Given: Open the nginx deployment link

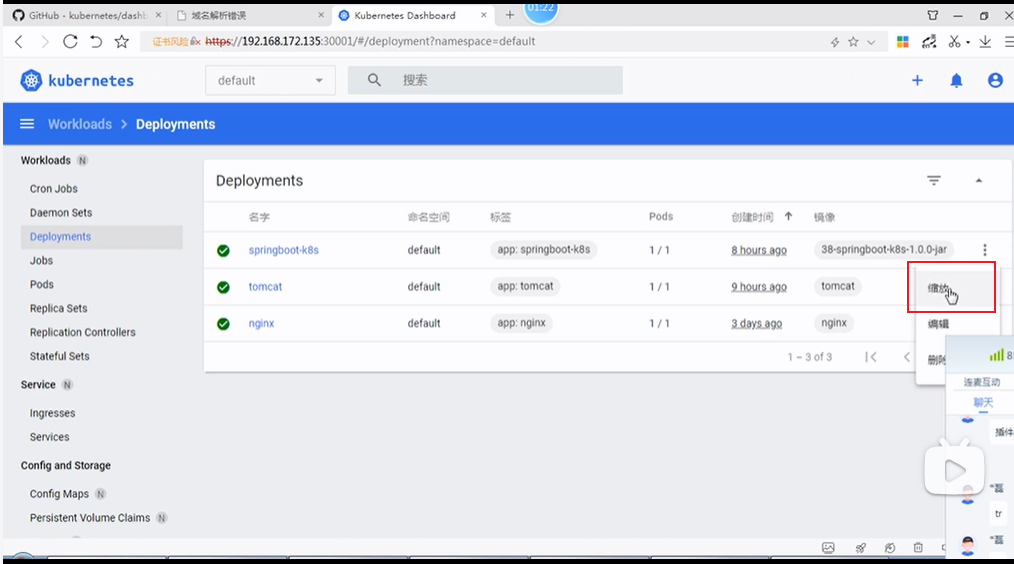Looking at the screenshot, I should click(x=261, y=323).
